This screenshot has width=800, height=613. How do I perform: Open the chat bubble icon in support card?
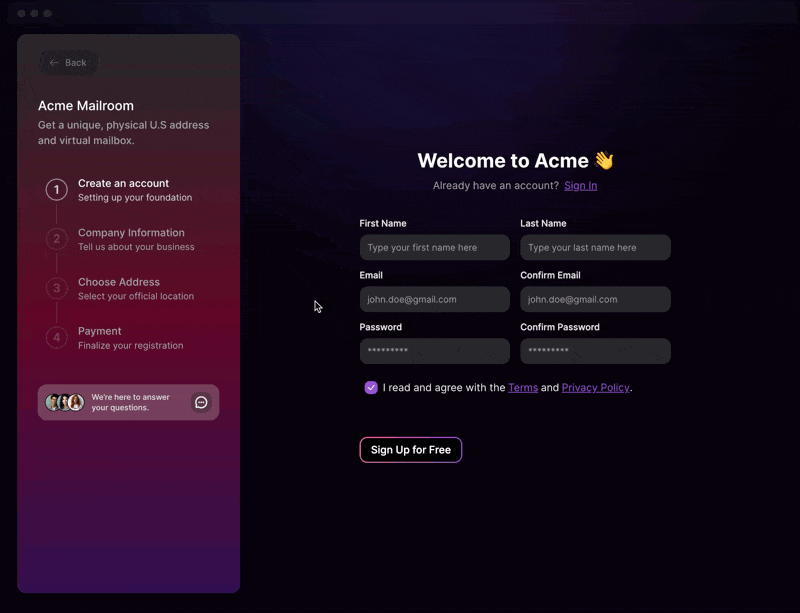(201, 402)
